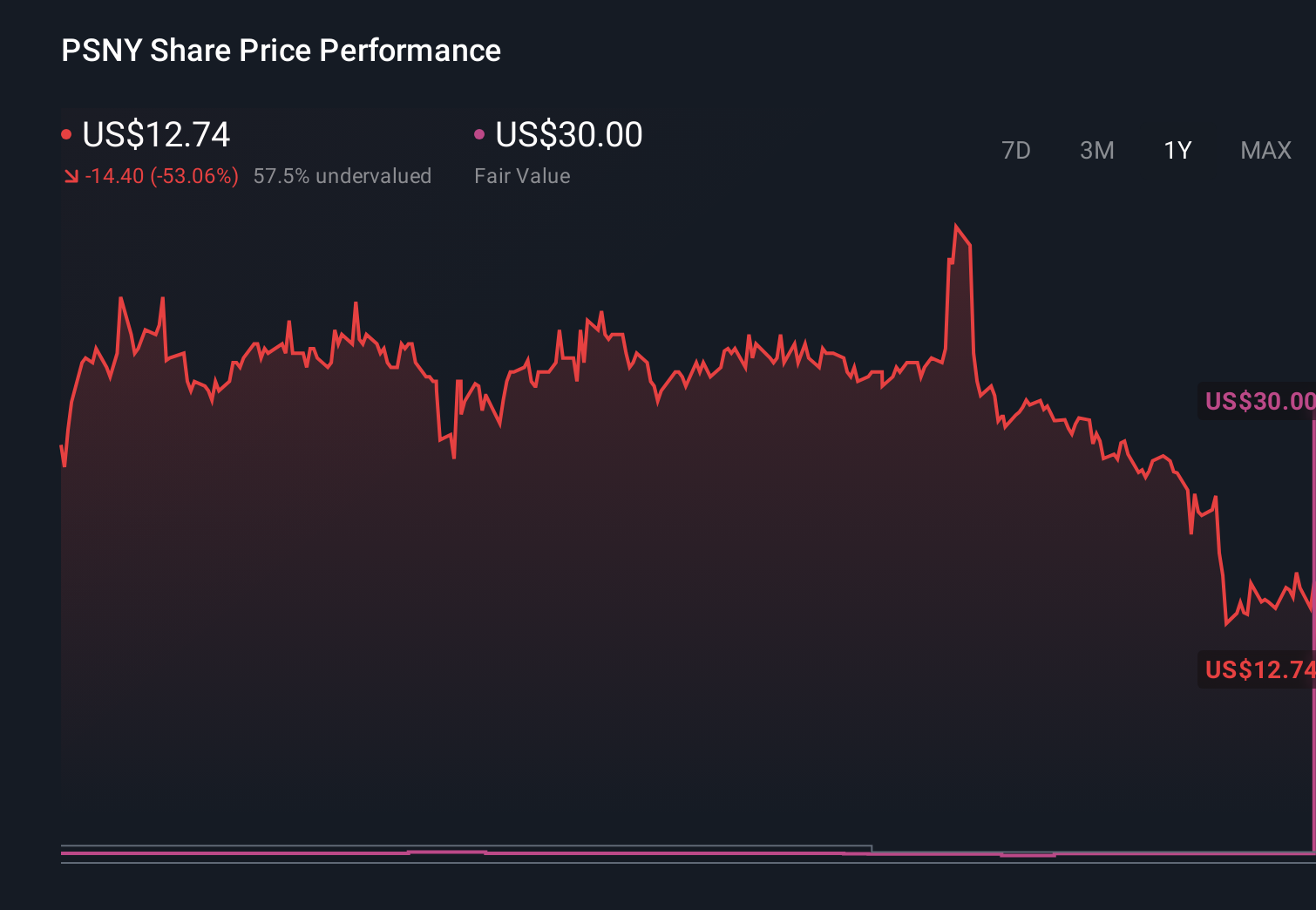Expand the 3M time range view
Image resolution: width=1316 pixels, height=910 pixels.
(x=1096, y=150)
